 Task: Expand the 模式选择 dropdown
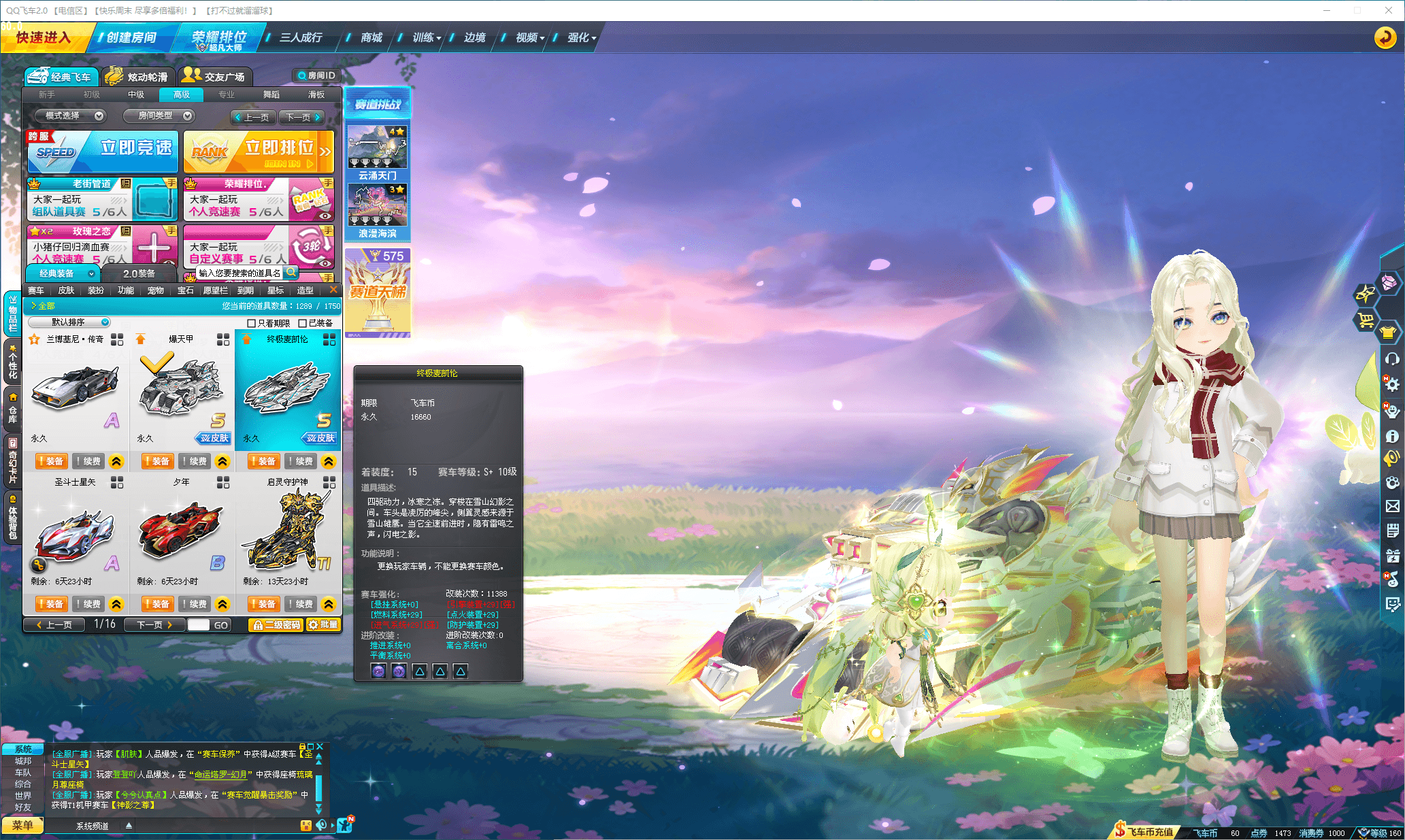click(x=70, y=116)
